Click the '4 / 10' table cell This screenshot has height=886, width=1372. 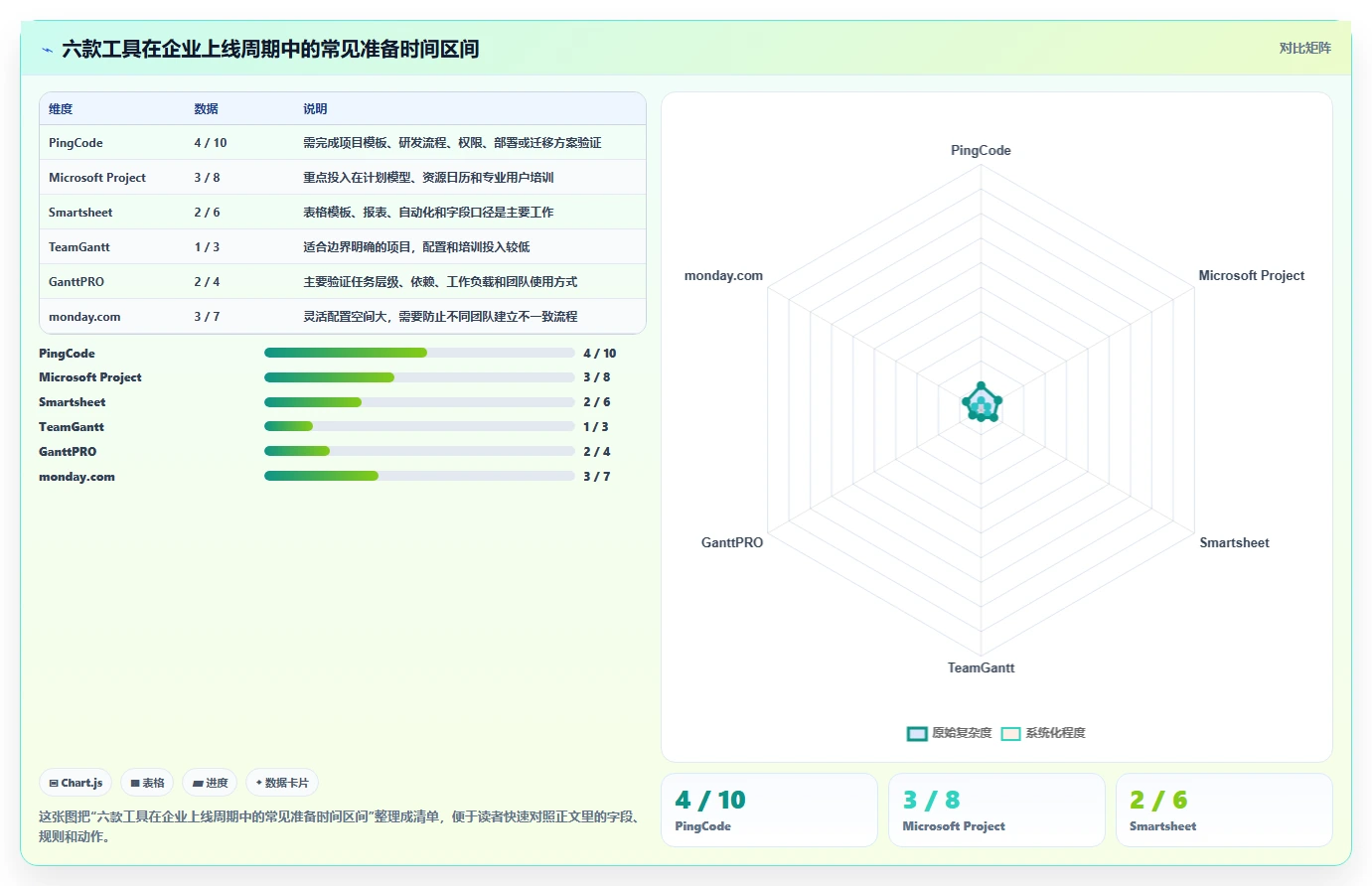[211, 143]
